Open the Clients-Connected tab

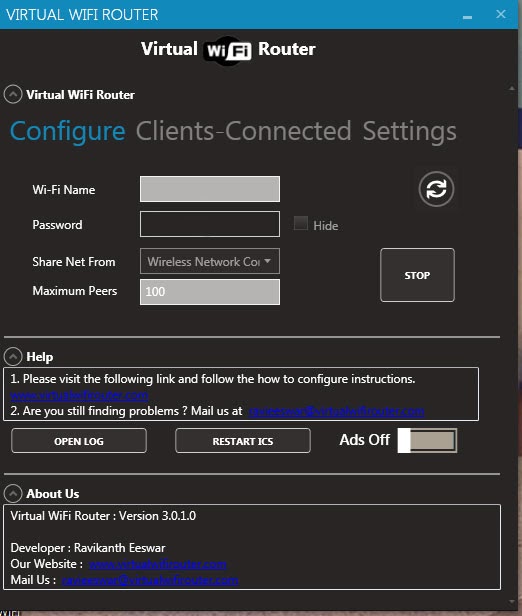[x=244, y=131]
